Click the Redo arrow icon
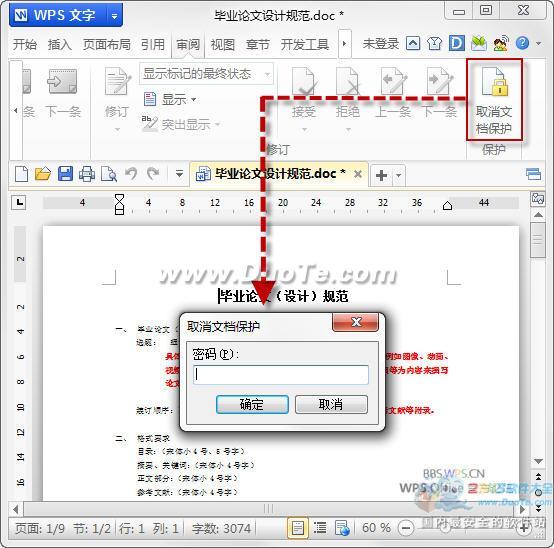The width and height of the screenshot is (554, 548). [x=153, y=173]
